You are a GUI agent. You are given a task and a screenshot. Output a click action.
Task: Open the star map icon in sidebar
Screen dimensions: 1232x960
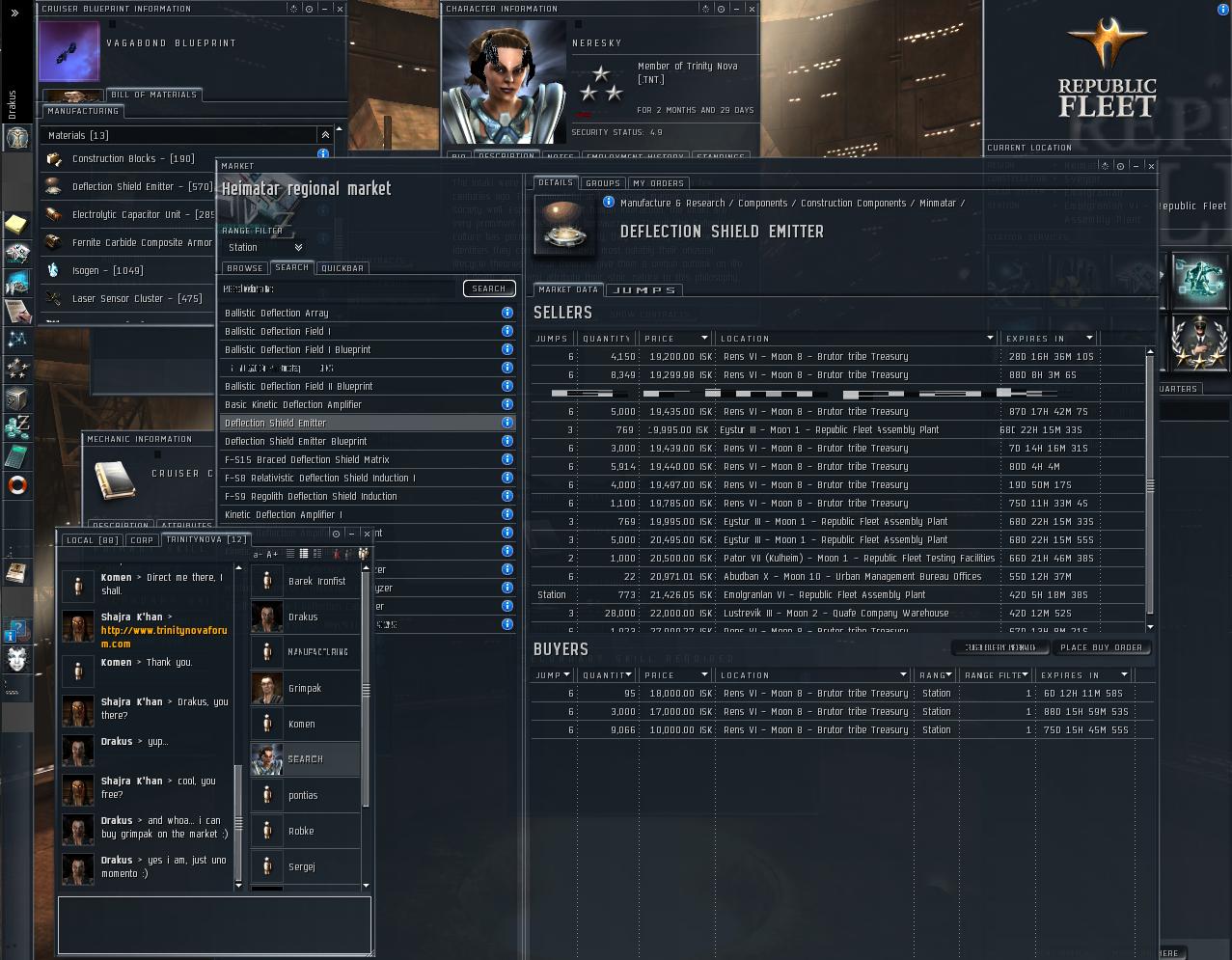coord(16,340)
